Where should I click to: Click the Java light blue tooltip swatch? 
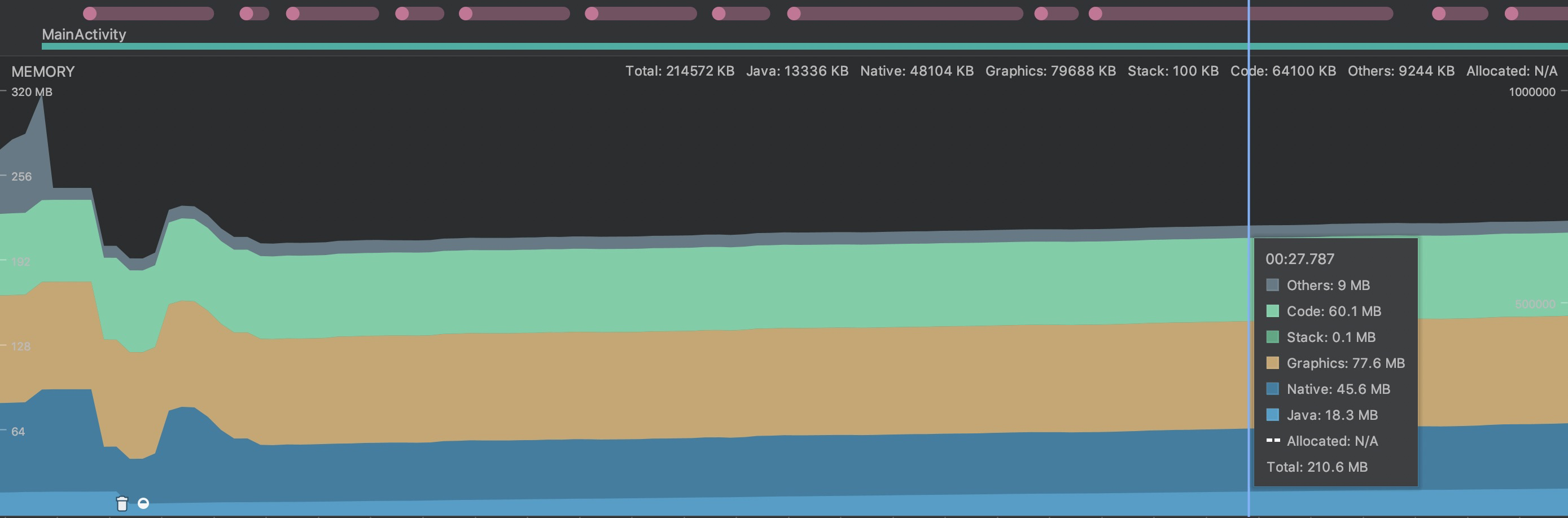(x=1272, y=415)
